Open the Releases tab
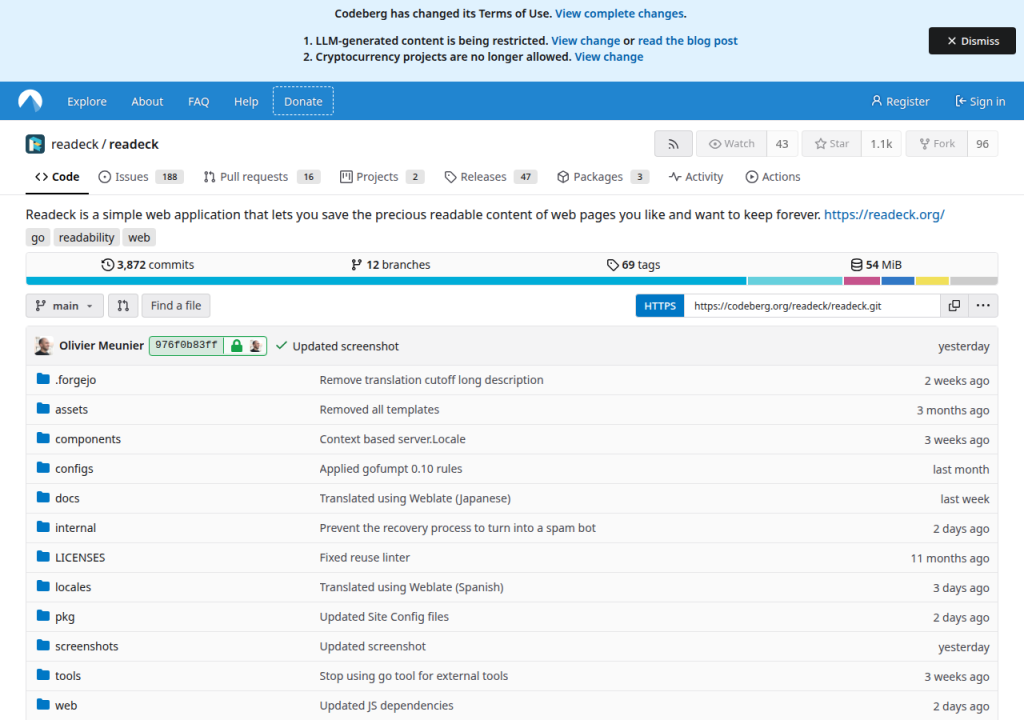 click(490, 176)
